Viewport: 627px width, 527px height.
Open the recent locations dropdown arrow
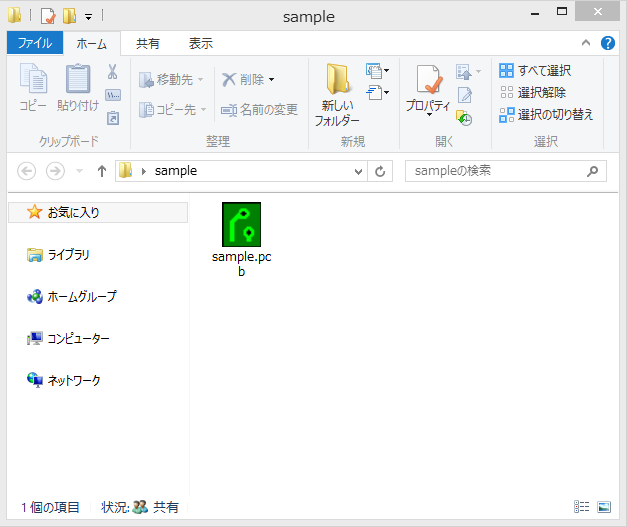[79, 171]
